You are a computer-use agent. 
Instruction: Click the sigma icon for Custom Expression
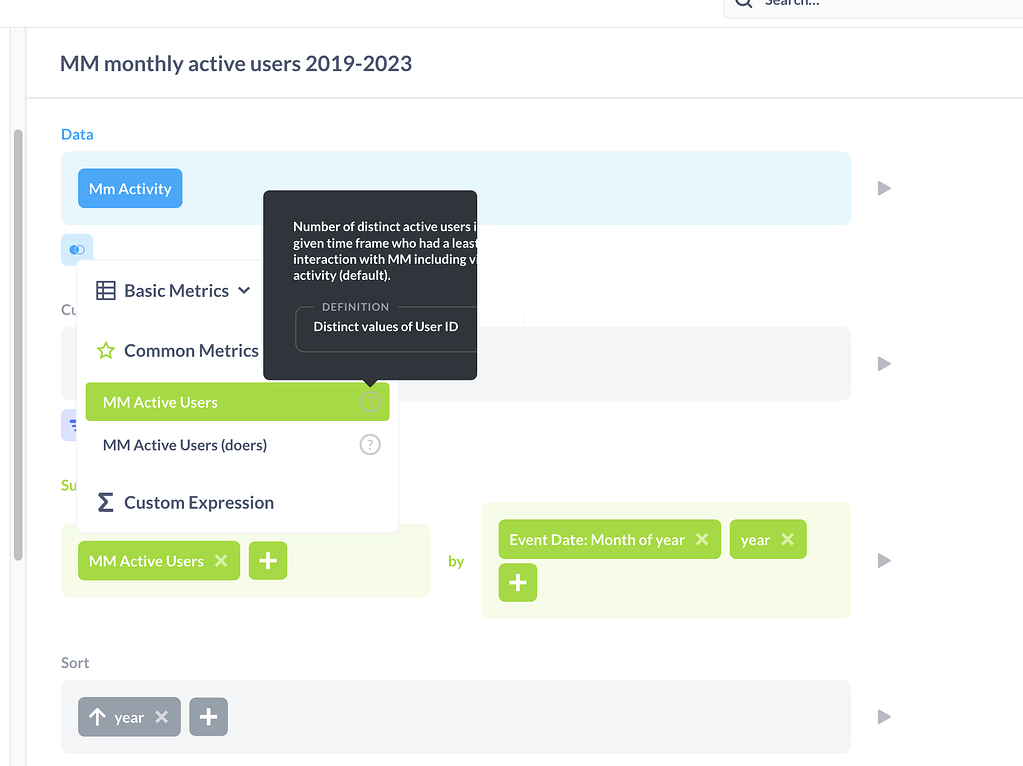(106, 502)
